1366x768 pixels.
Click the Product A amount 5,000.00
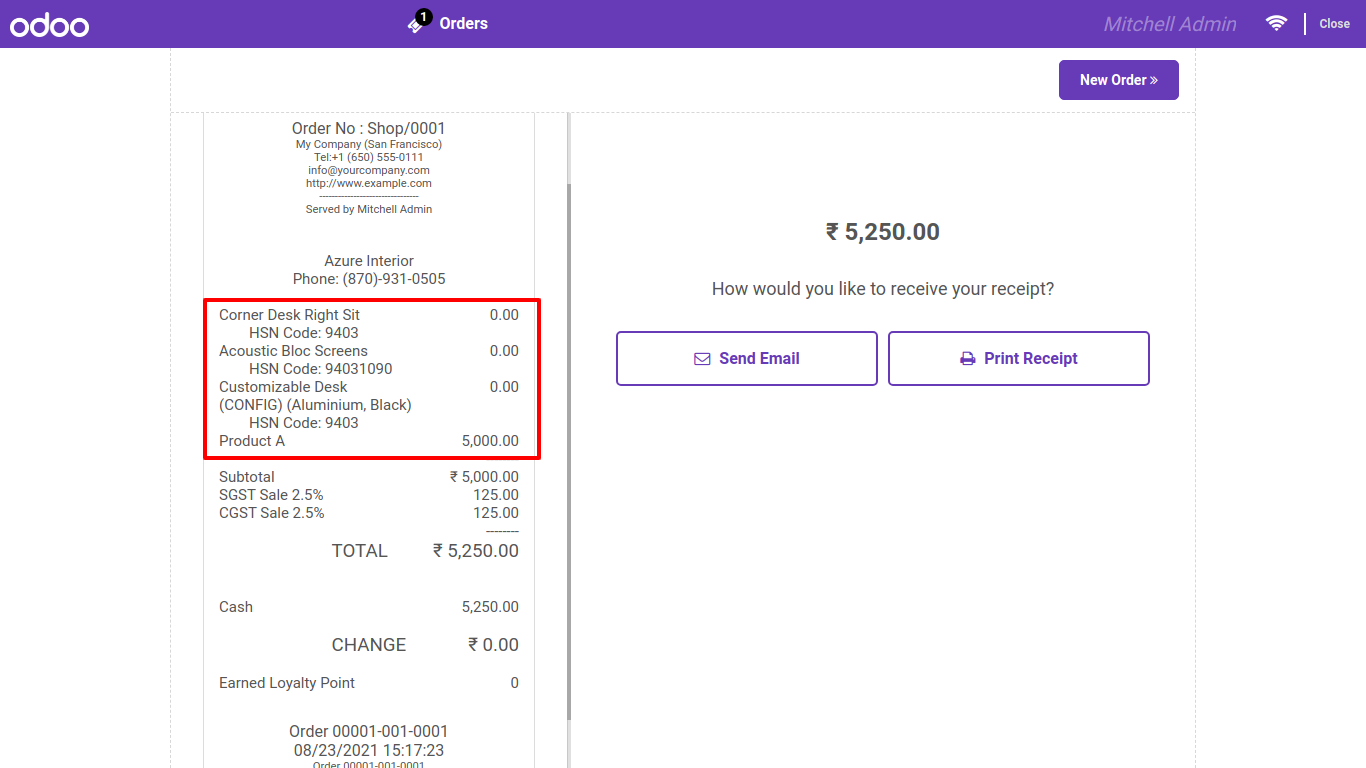point(490,441)
